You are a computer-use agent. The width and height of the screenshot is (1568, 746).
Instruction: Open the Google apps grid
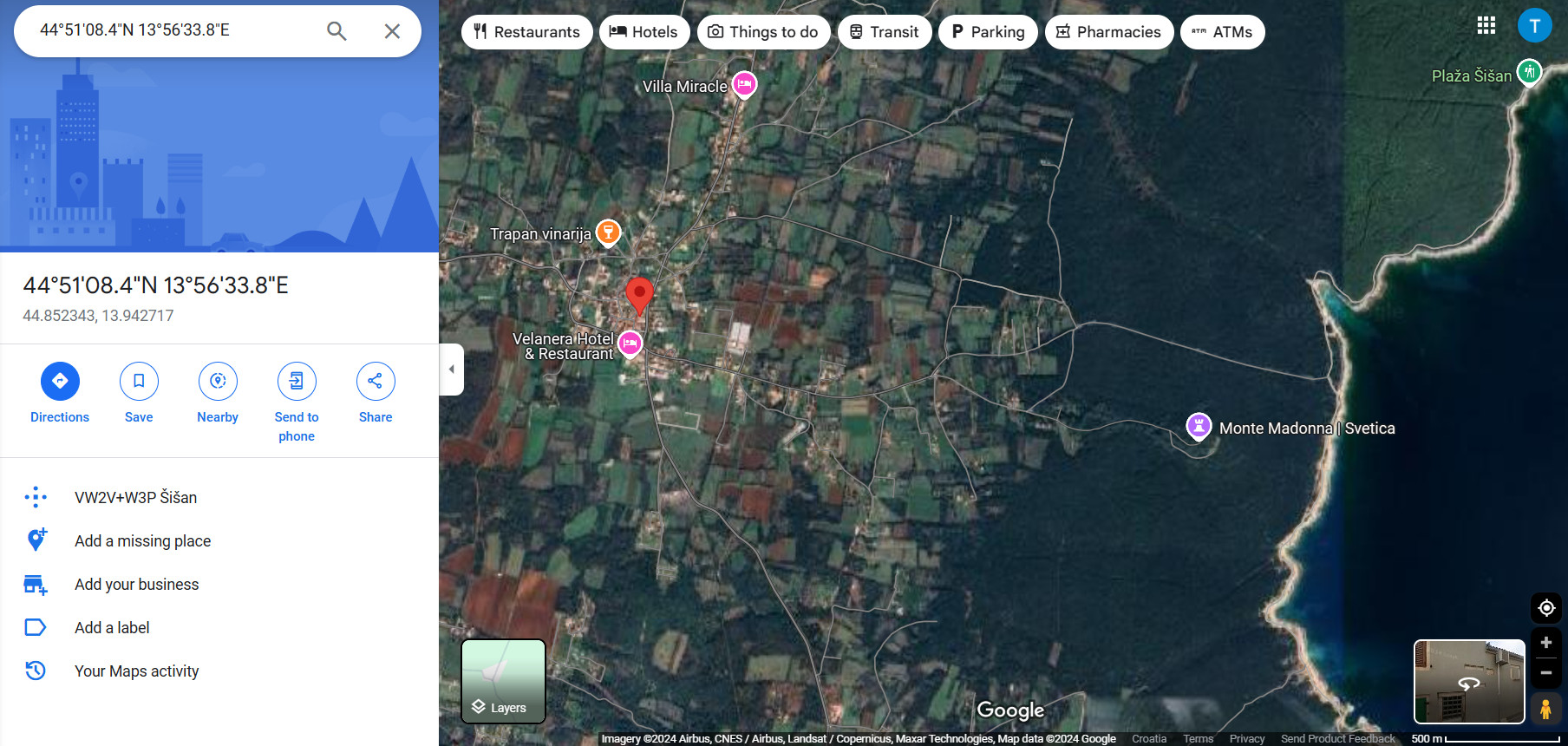click(1486, 25)
